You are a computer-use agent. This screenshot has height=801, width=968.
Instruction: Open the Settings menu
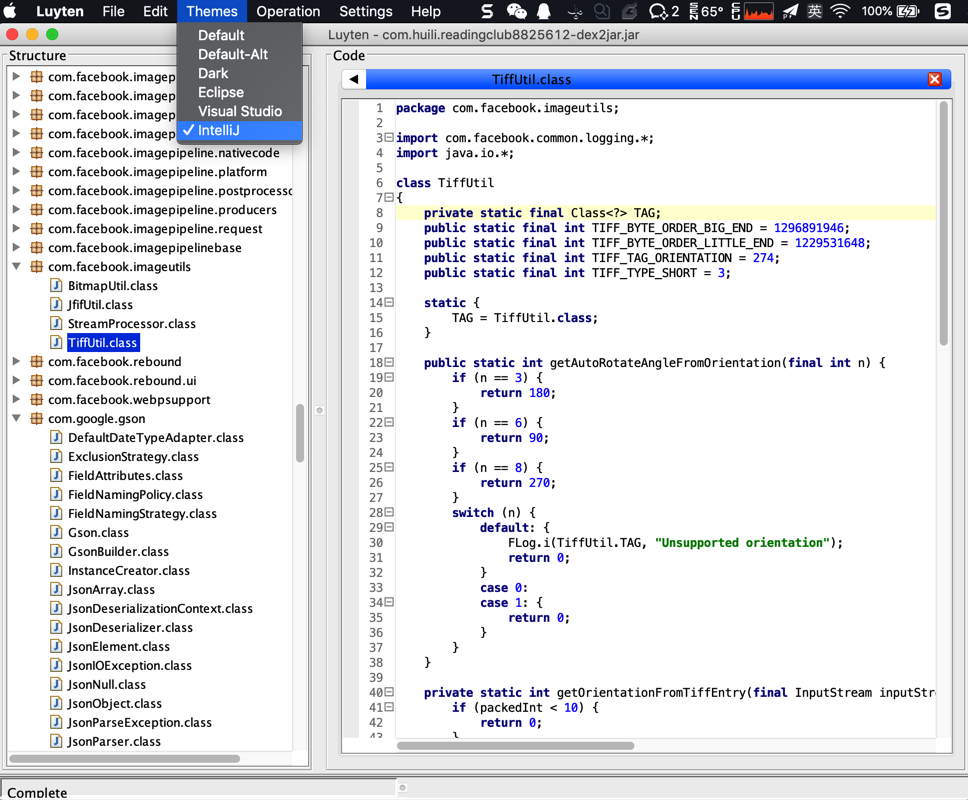click(x=365, y=11)
